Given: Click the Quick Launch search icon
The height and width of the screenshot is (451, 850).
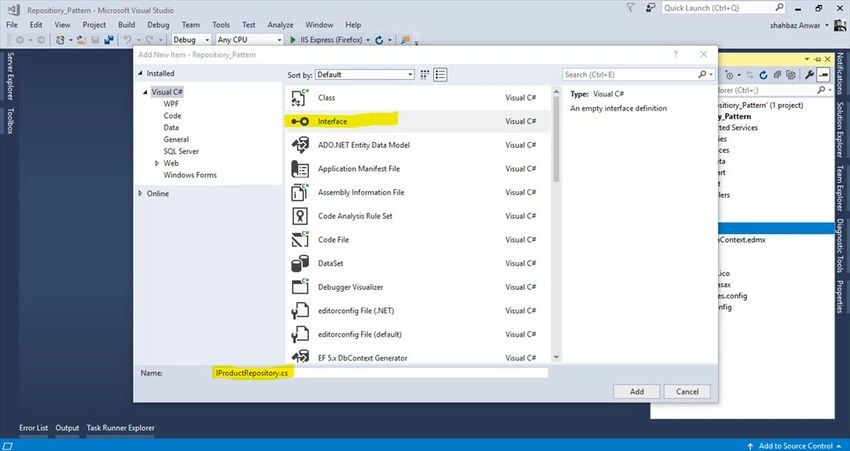Looking at the screenshot, I should pyautogui.click(x=778, y=8).
